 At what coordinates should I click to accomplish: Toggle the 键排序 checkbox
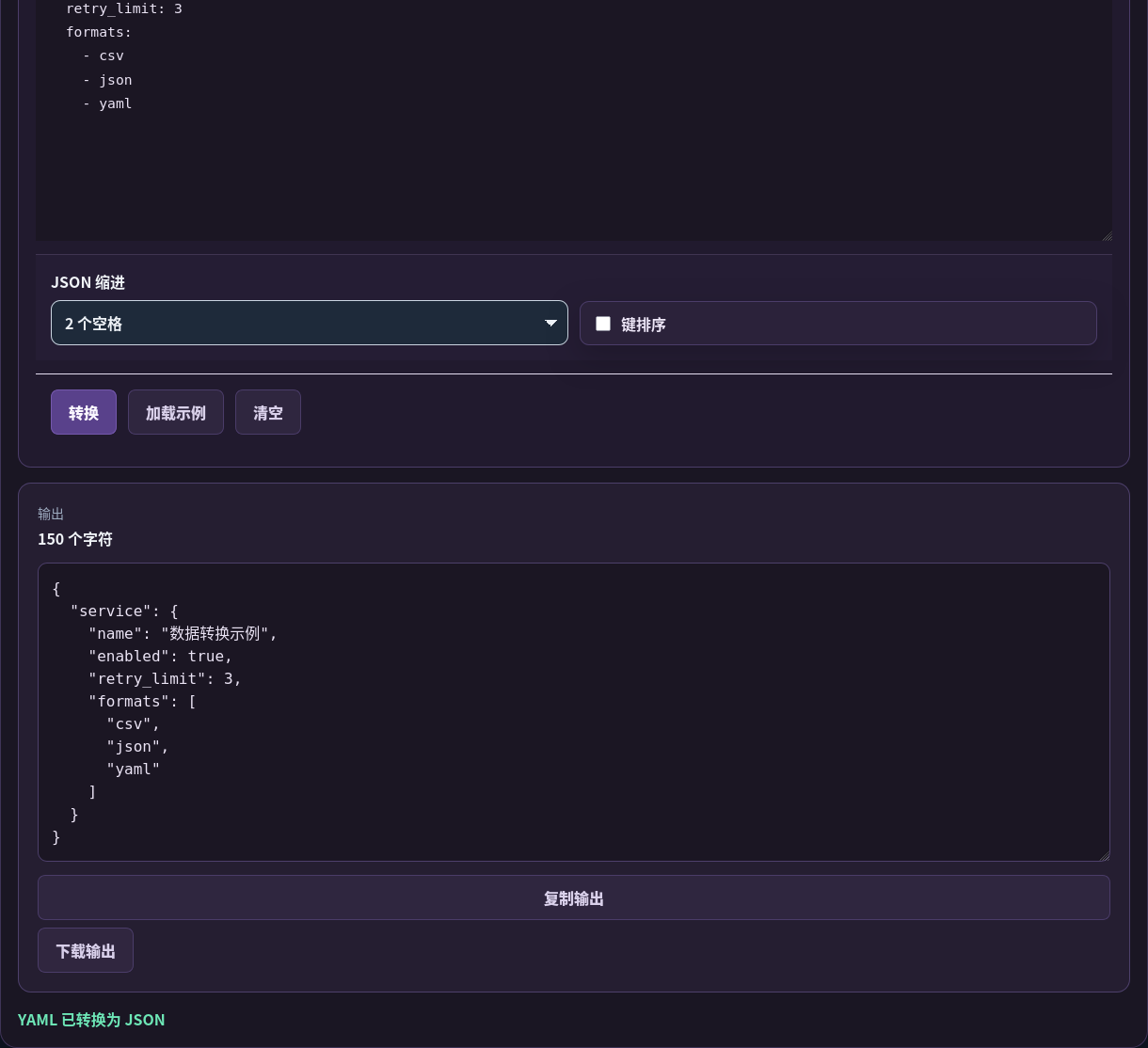pyautogui.click(x=603, y=324)
